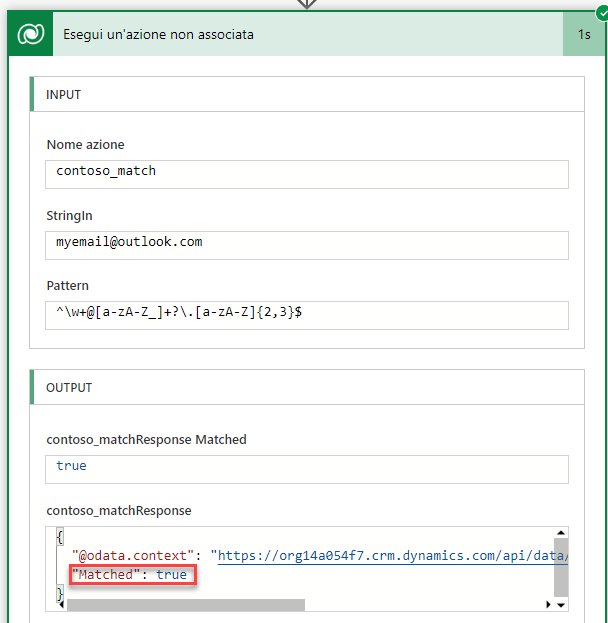The height and width of the screenshot is (623, 608).
Task: Click the vertical scrollbar down arrow
Action: (x=561, y=605)
